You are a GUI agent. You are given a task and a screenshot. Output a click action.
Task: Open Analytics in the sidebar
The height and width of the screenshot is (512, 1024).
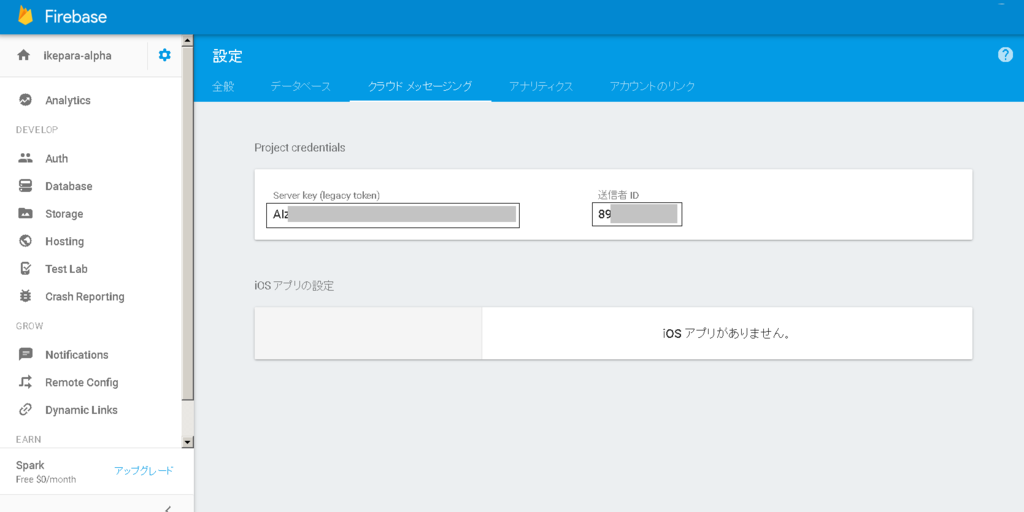68,101
